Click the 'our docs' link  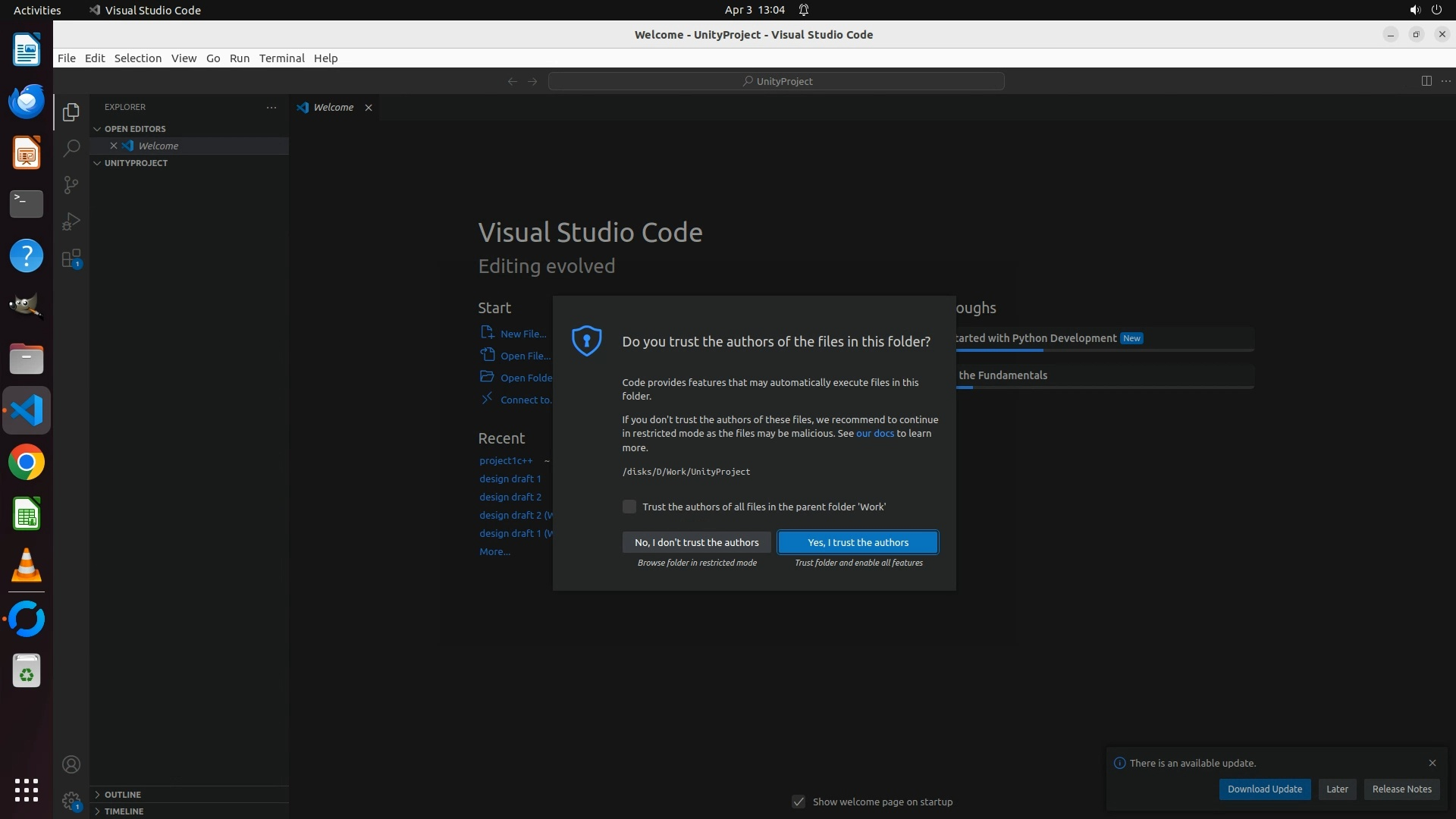pyautogui.click(x=874, y=434)
